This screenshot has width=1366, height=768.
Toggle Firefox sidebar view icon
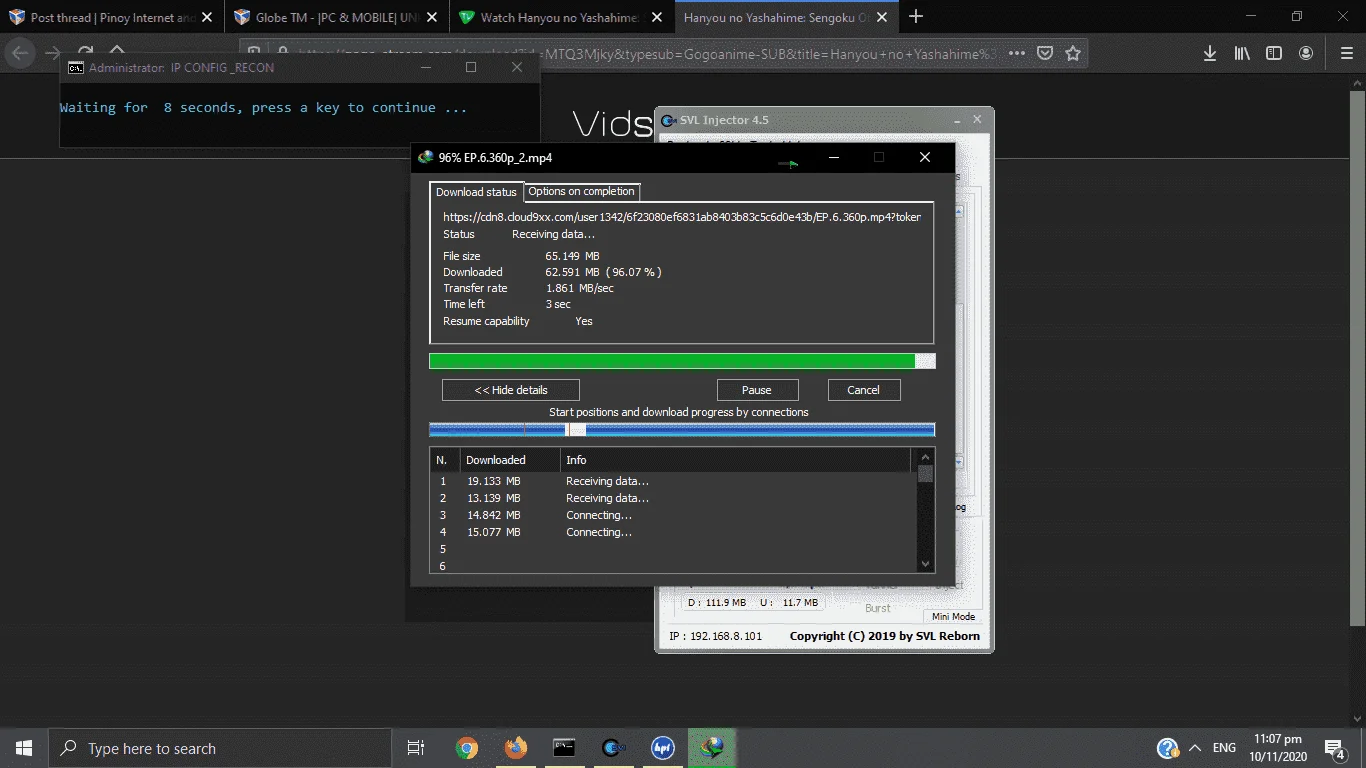[x=1274, y=53]
